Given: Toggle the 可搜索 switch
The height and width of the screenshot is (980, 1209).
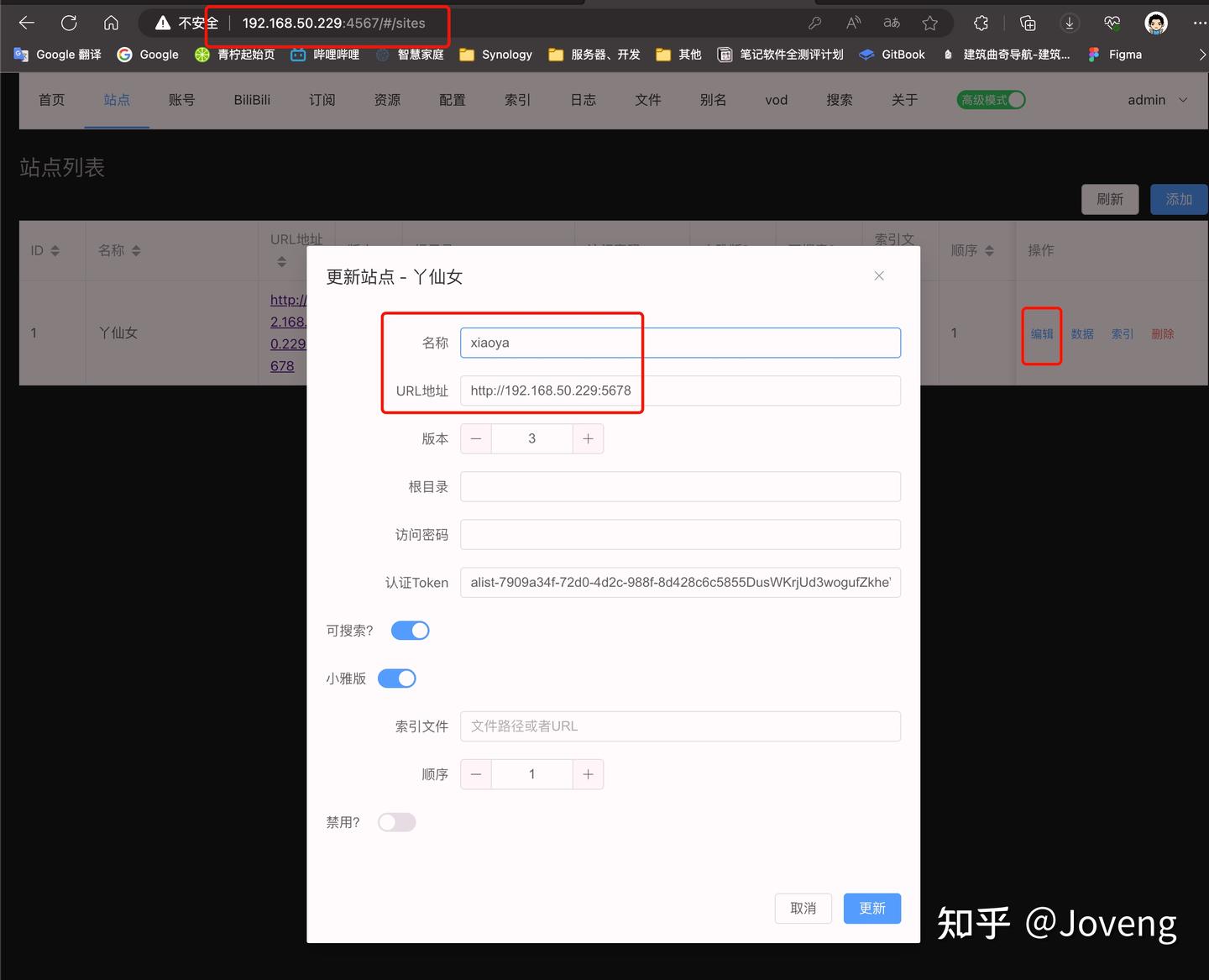Looking at the screenshot, I should 411,631.
